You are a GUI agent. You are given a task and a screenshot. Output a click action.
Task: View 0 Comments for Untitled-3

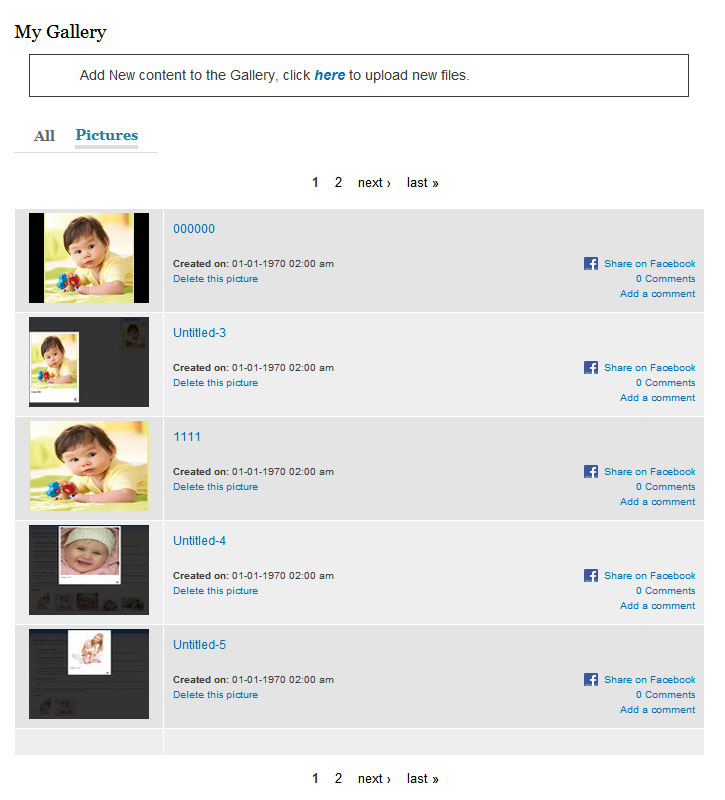click(x=665, y=383)
